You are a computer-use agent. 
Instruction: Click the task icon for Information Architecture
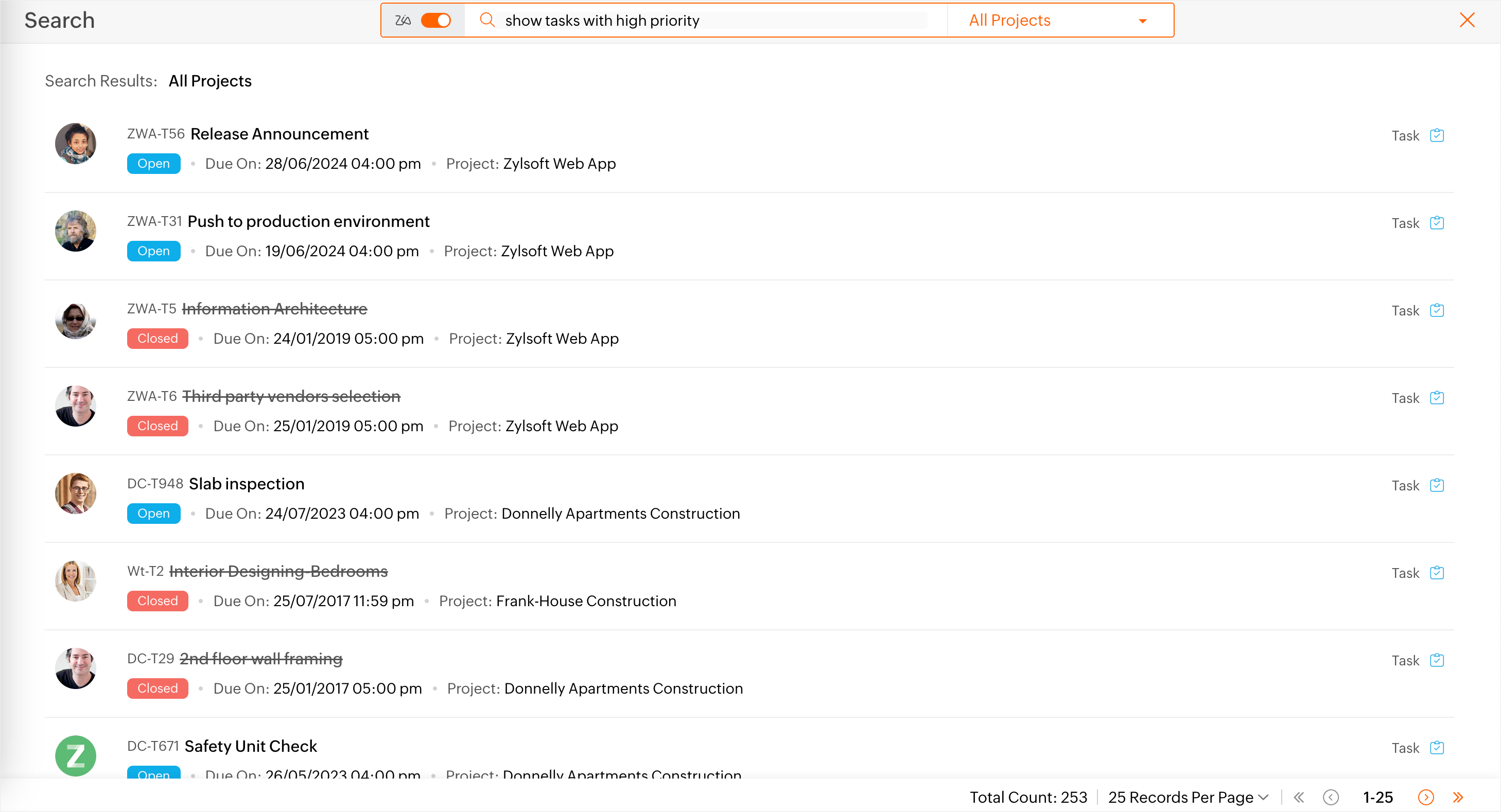[x=1437, y=310]
